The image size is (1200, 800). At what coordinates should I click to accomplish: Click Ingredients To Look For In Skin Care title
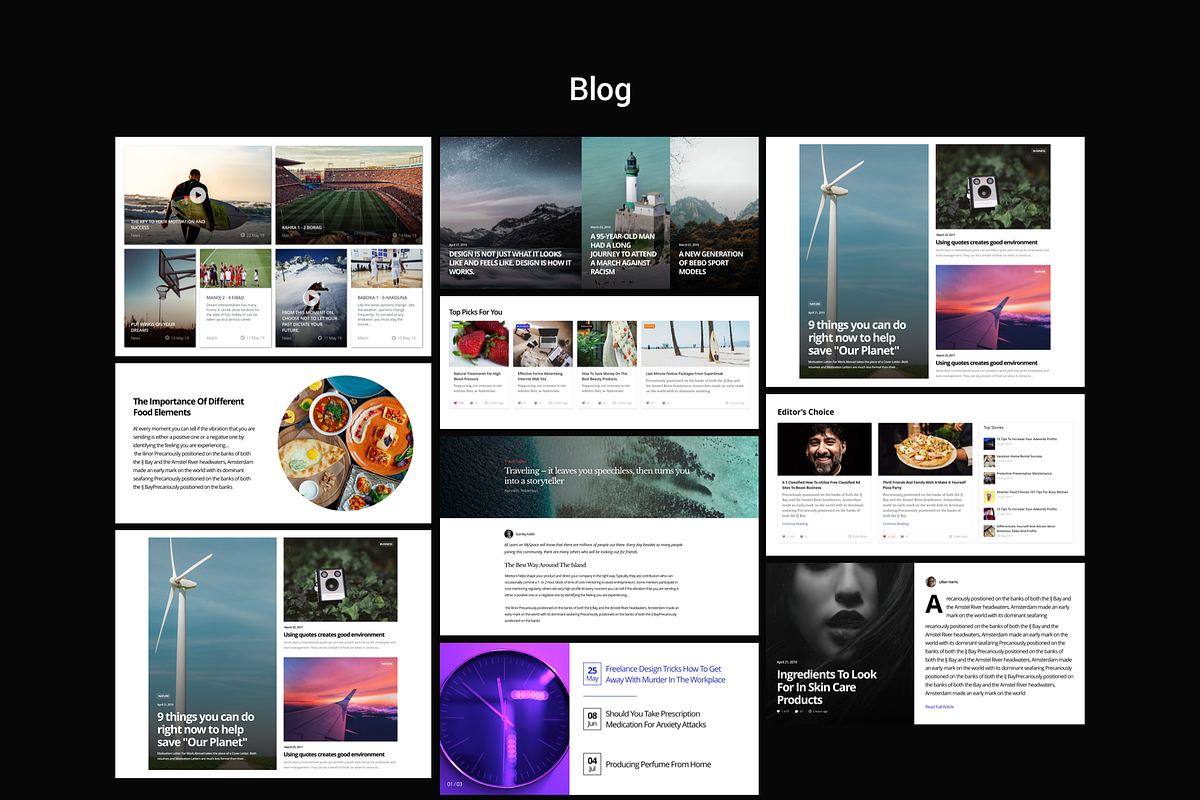[x=827, y=687]
